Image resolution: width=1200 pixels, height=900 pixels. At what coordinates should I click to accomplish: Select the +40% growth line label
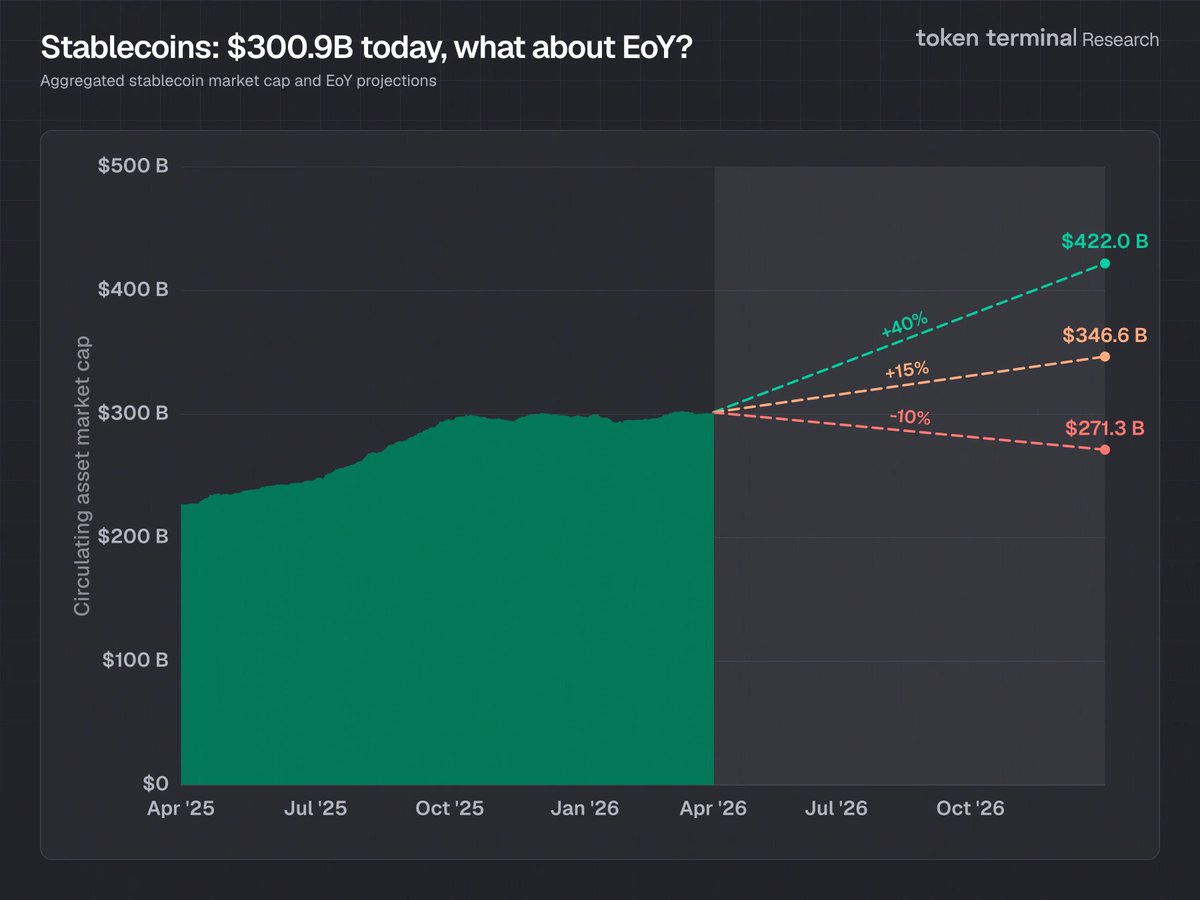pos(904,326)
